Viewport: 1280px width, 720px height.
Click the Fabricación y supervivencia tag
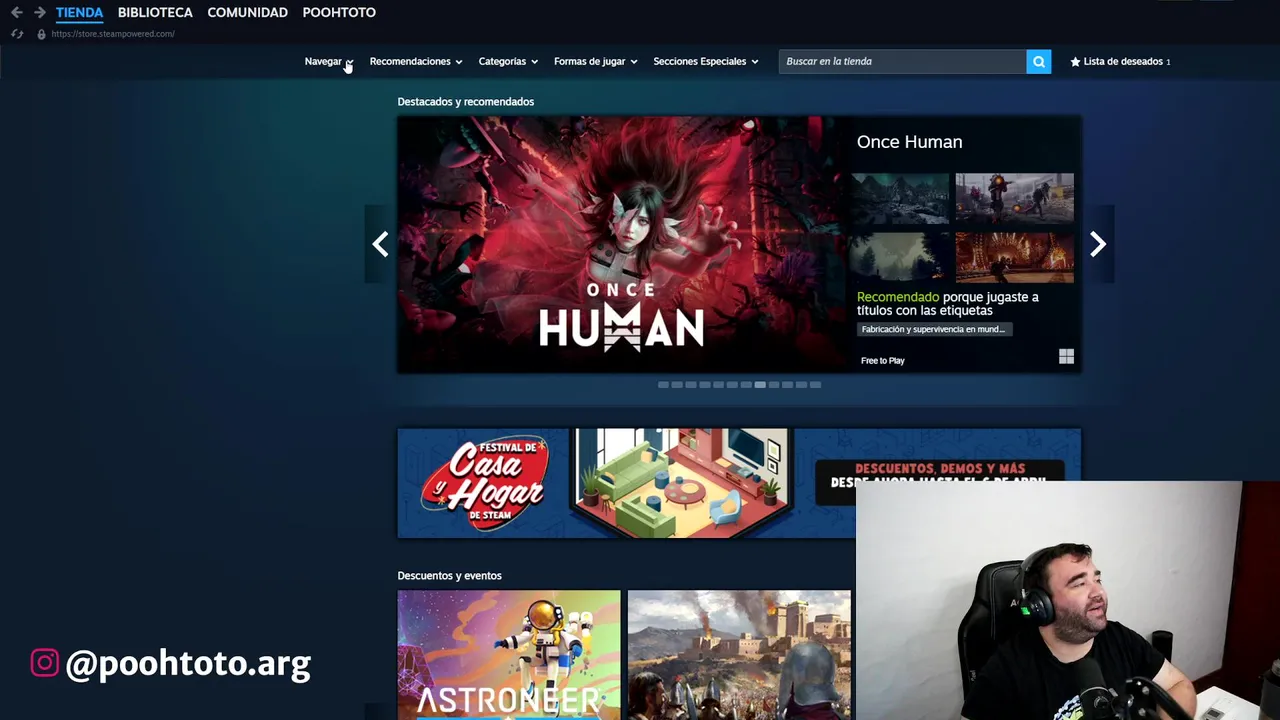pos(934,329)
